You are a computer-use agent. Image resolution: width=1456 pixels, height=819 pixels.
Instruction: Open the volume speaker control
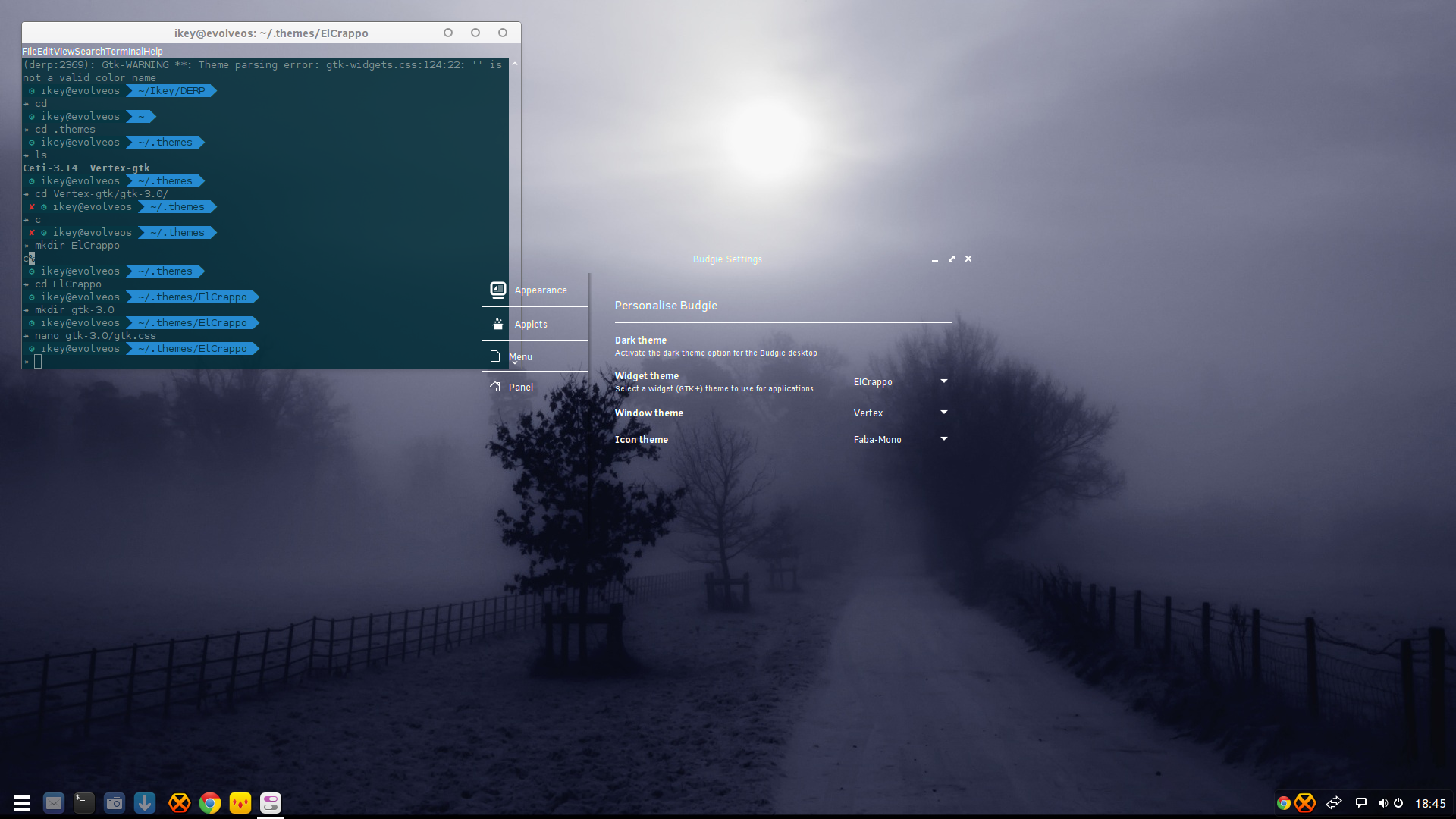pos(1383,803)
